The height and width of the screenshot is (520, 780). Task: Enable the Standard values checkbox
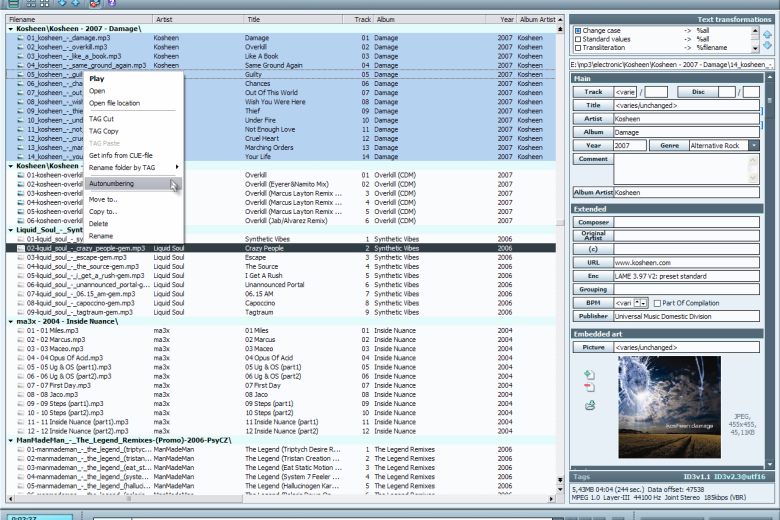click(x=578, y=39)
